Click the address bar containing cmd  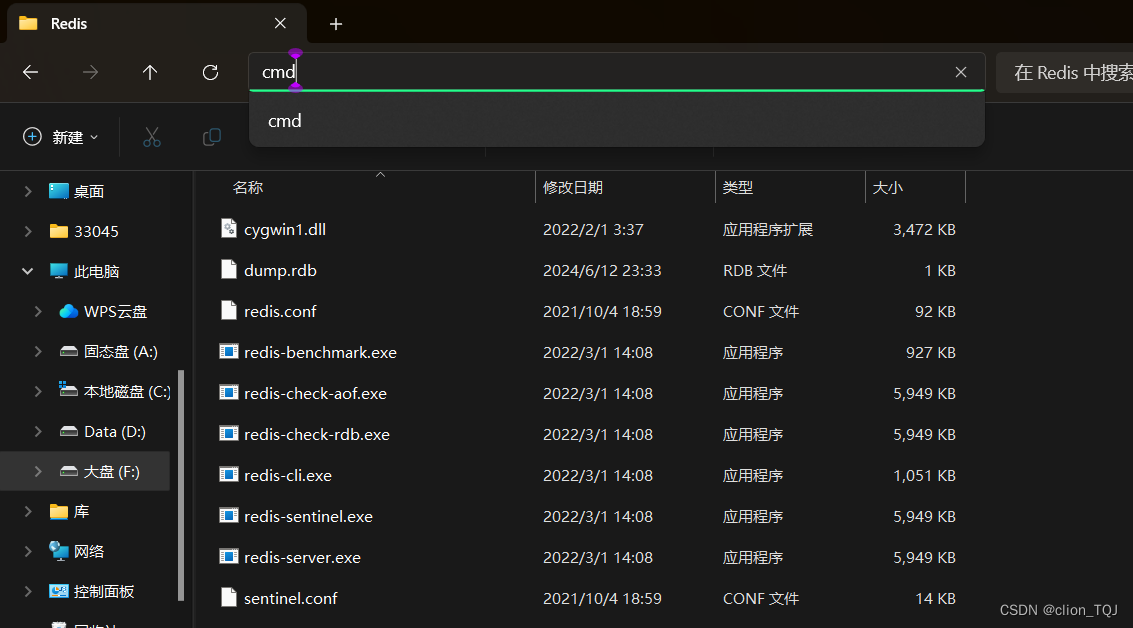pos(616,72)
